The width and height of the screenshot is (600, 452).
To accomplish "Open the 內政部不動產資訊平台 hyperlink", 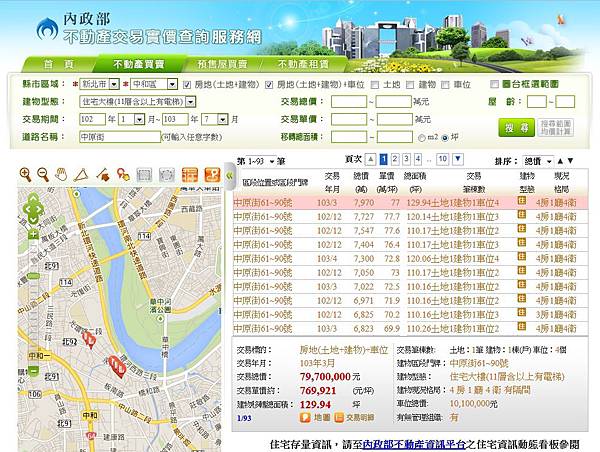I will (414, 444).
